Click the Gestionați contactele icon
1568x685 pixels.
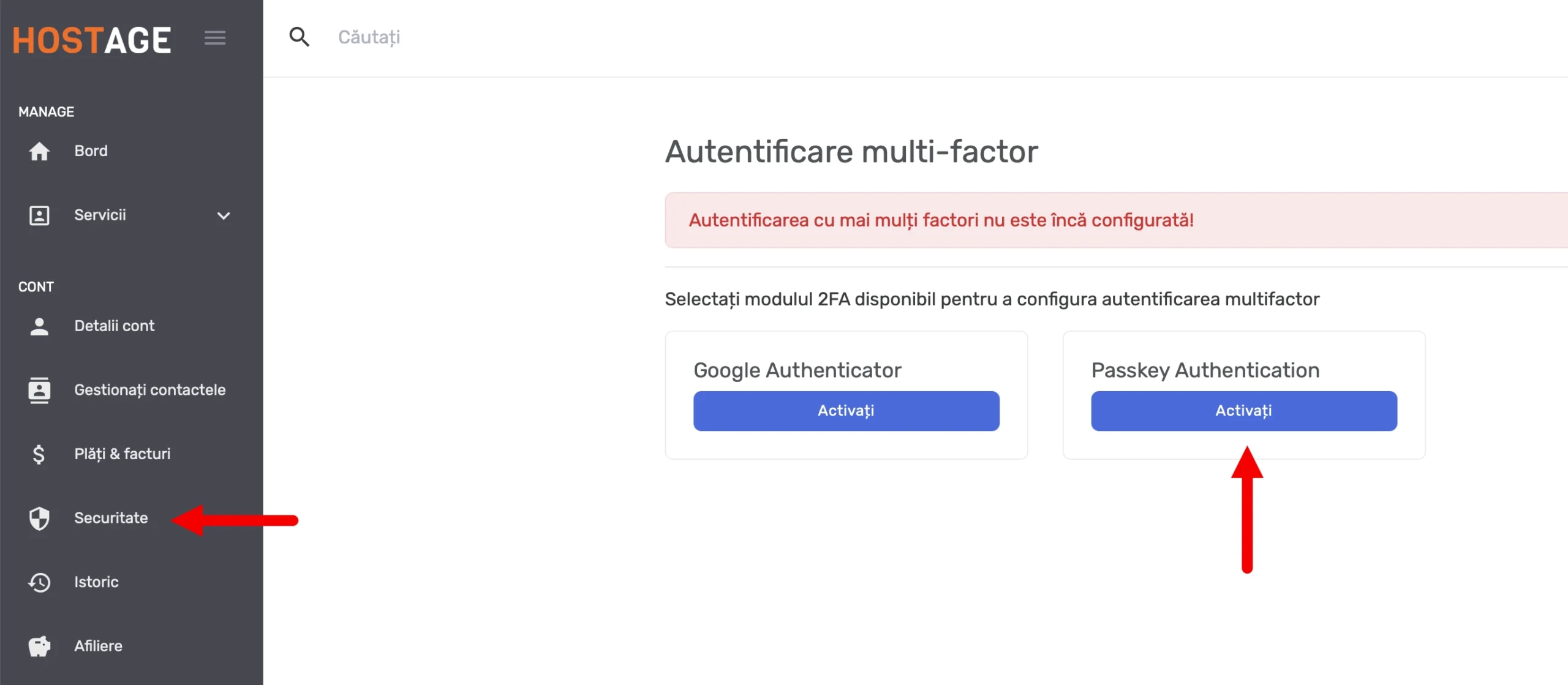point(39,391)
